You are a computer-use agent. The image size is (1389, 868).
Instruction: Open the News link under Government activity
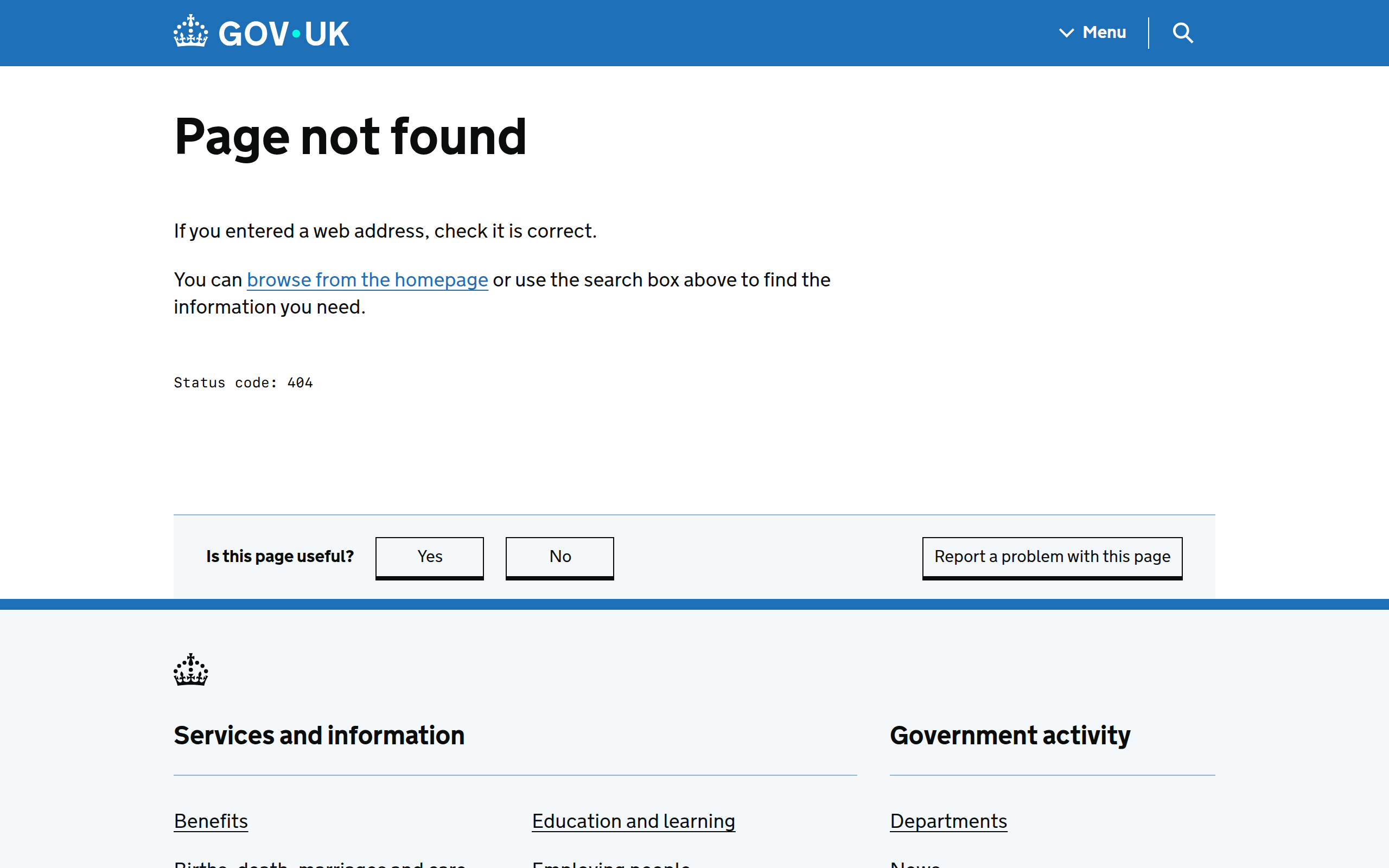tap(915, 865)
